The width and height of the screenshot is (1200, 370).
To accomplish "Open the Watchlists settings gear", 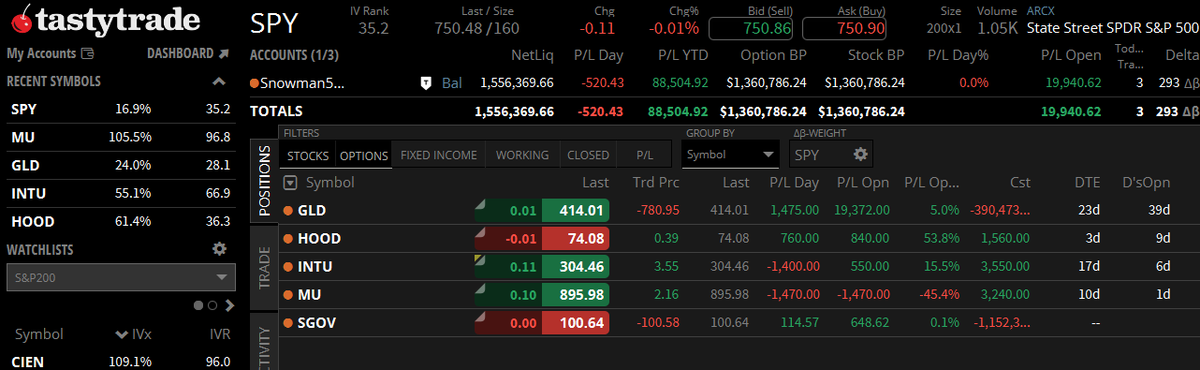I will (220, 249).
